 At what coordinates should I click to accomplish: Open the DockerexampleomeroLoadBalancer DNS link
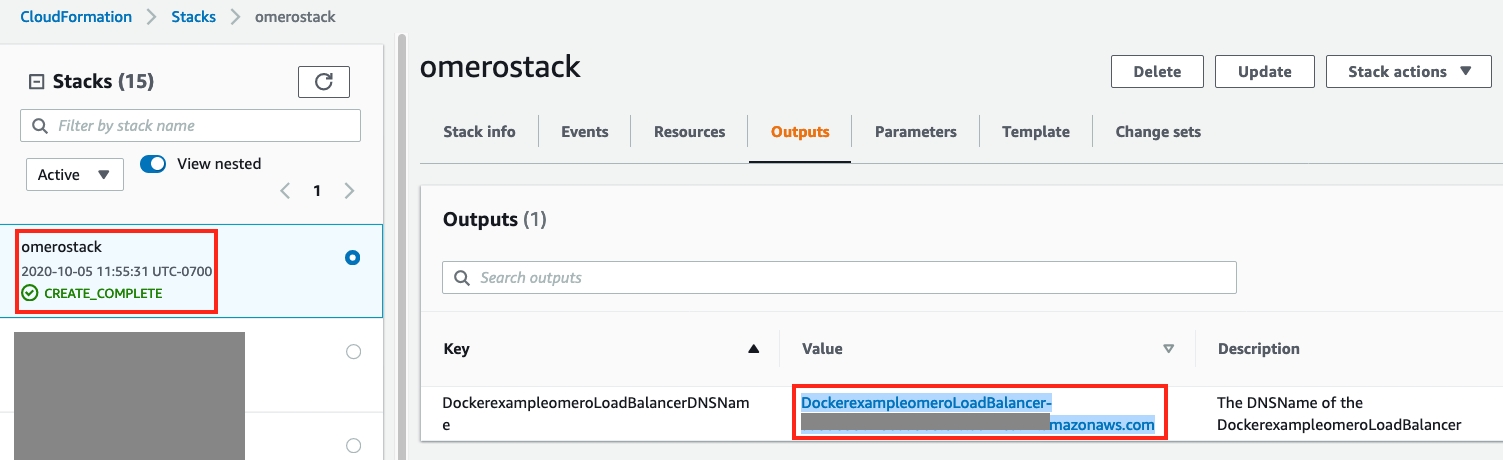click(x=978, y=414)
